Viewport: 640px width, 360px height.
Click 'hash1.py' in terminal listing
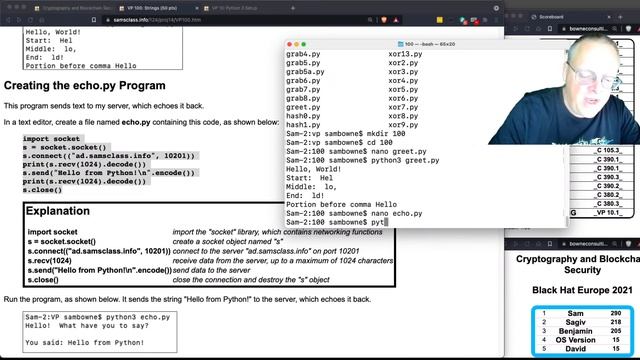click(303, 125)
